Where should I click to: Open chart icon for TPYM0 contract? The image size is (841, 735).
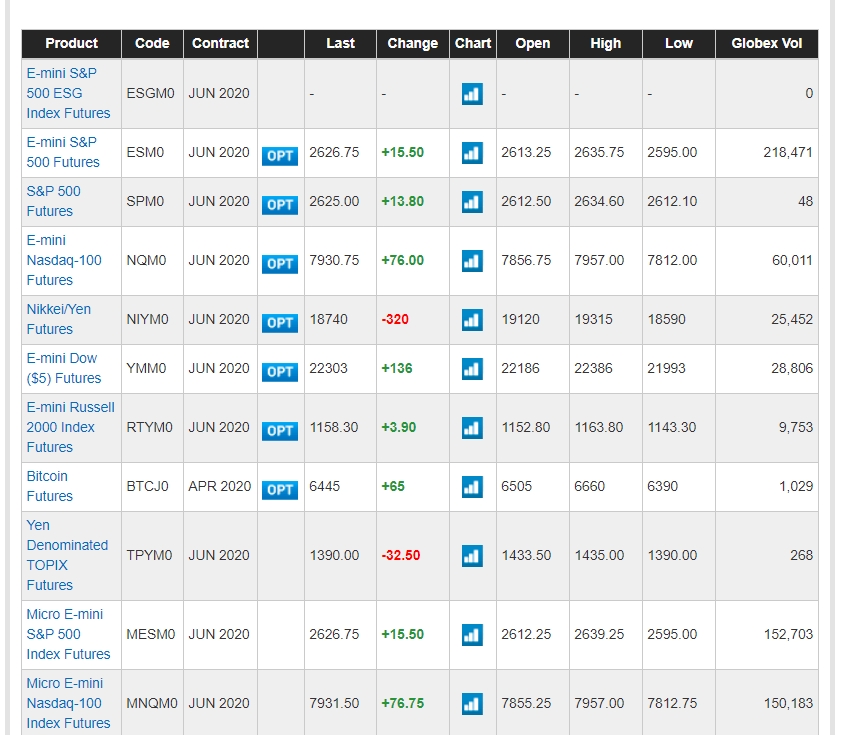point(472,556)
